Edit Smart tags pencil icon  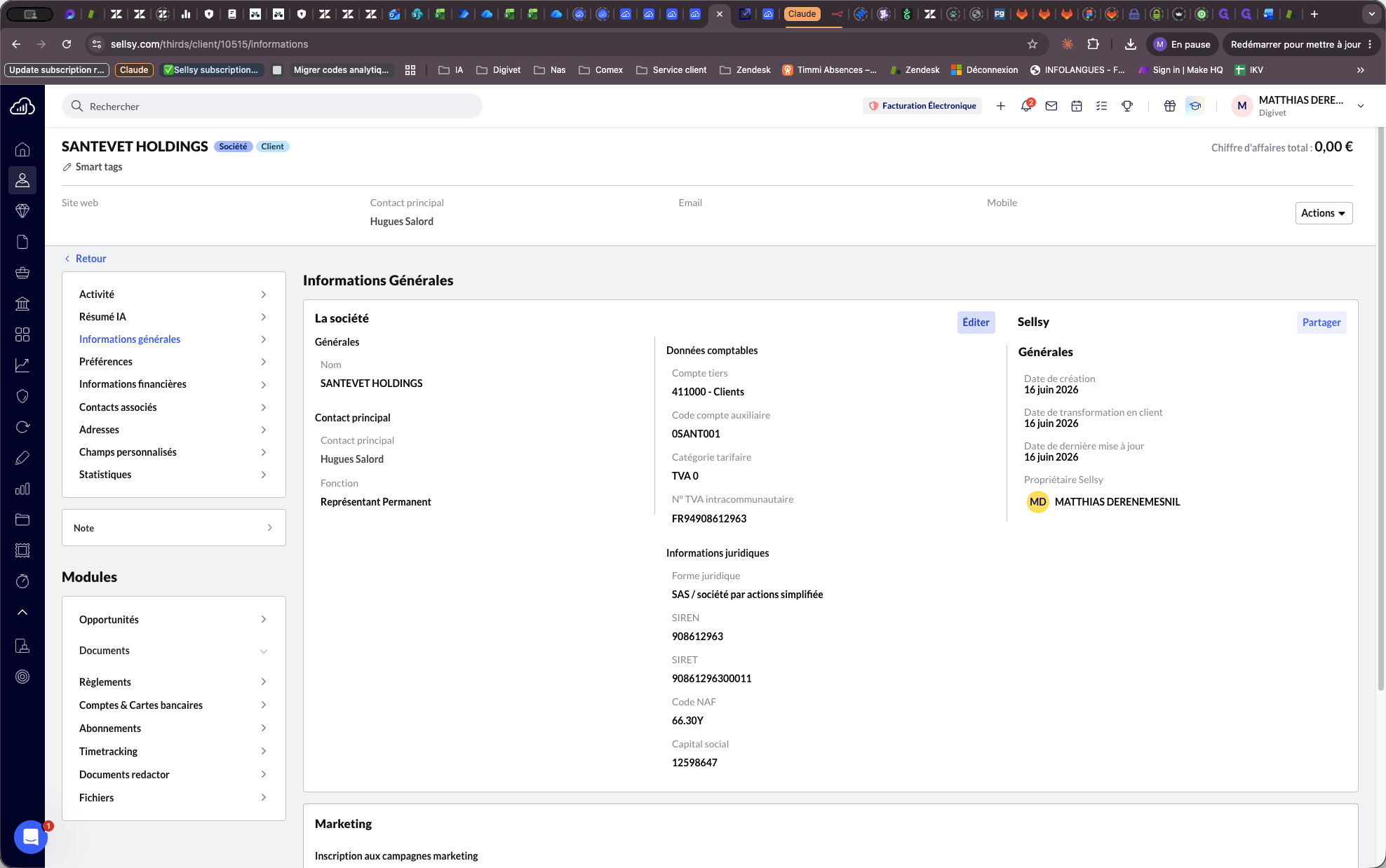[67, 167]
